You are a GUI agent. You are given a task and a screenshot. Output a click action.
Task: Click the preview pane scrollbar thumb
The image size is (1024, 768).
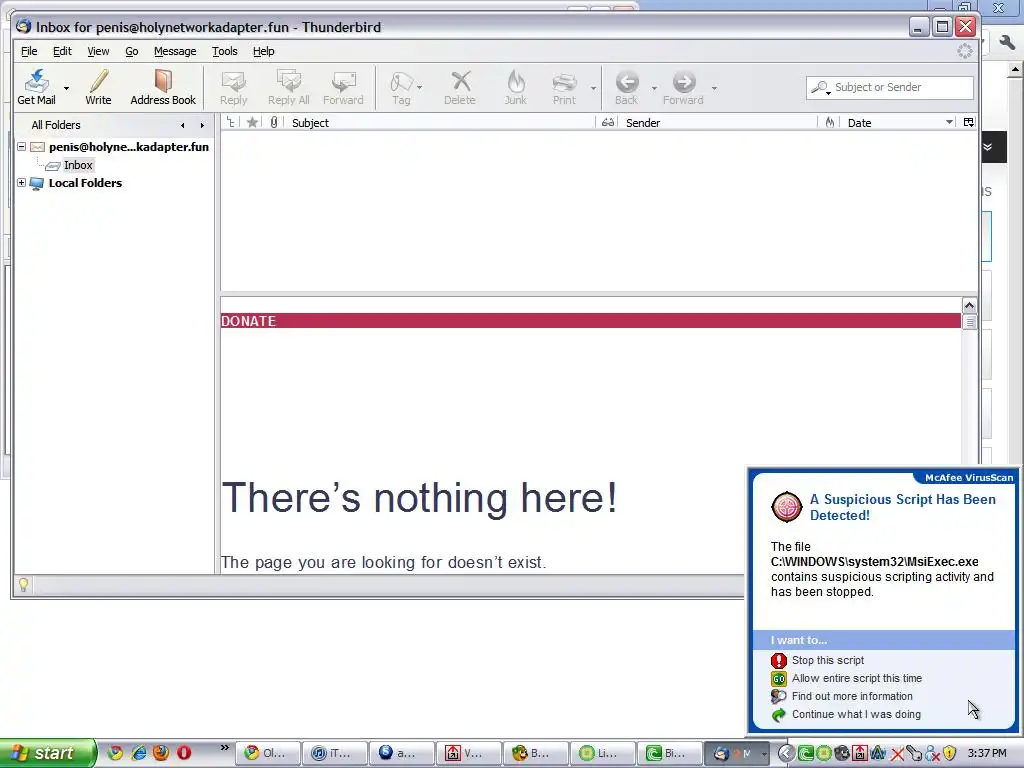point(970,322)
